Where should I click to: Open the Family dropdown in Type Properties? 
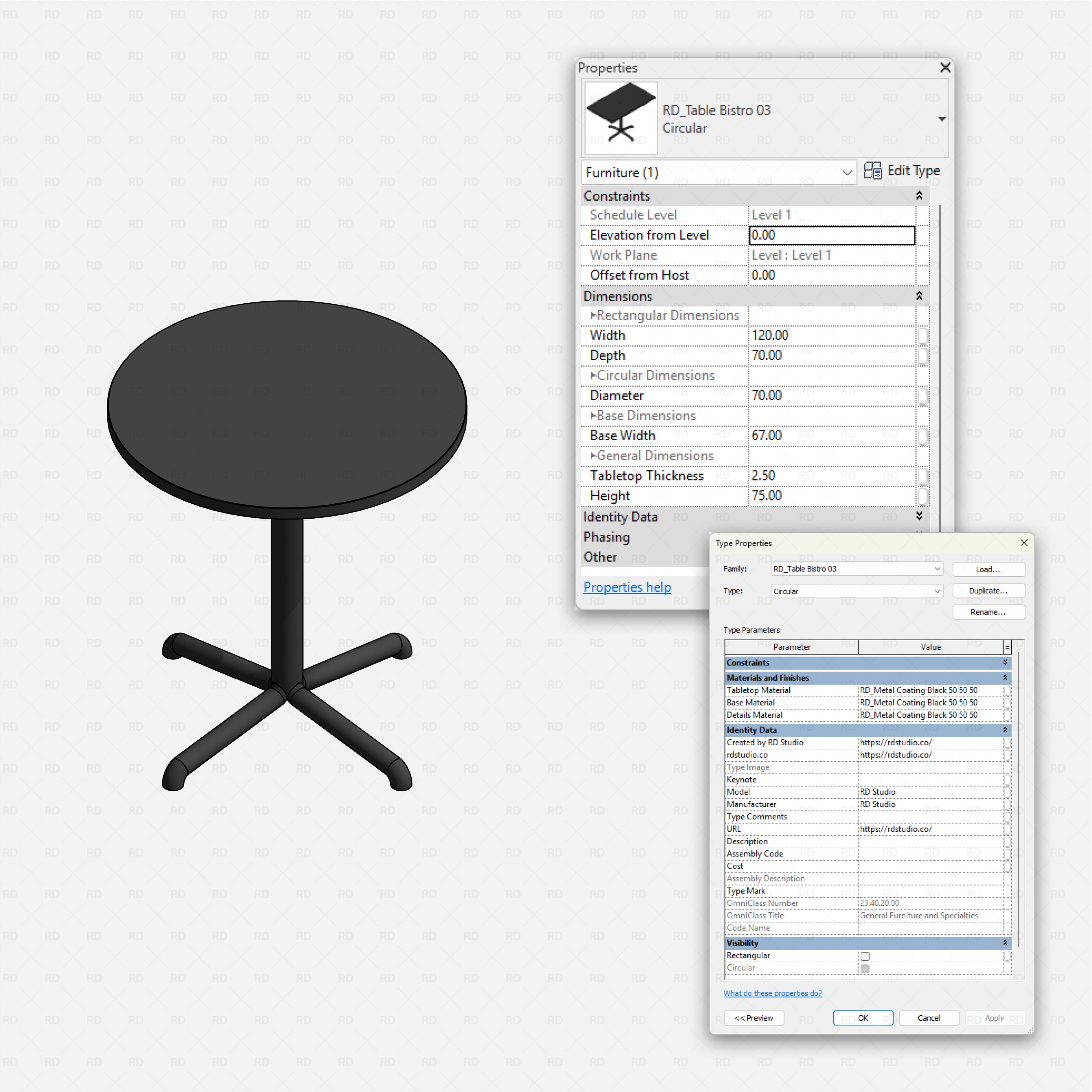click(857, 569)
